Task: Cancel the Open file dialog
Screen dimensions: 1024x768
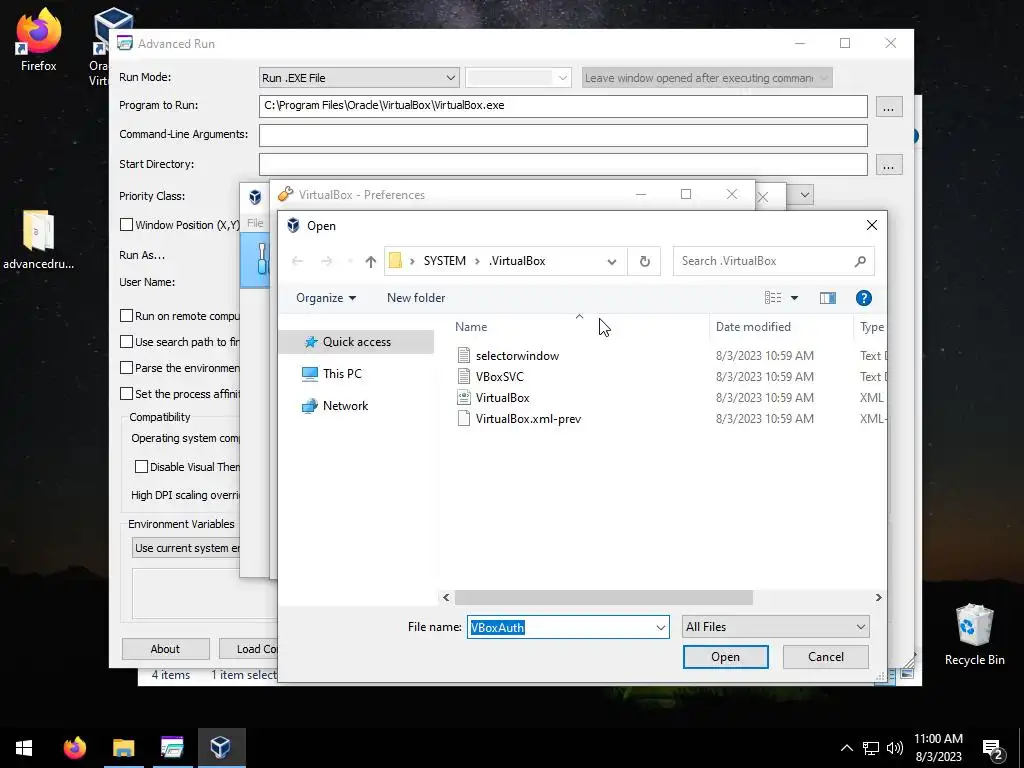Action: 825,657
